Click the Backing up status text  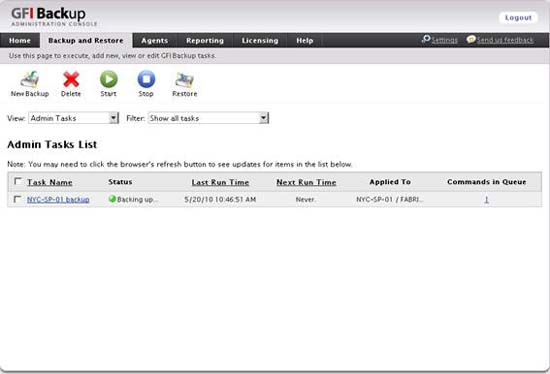coord(138,199)
